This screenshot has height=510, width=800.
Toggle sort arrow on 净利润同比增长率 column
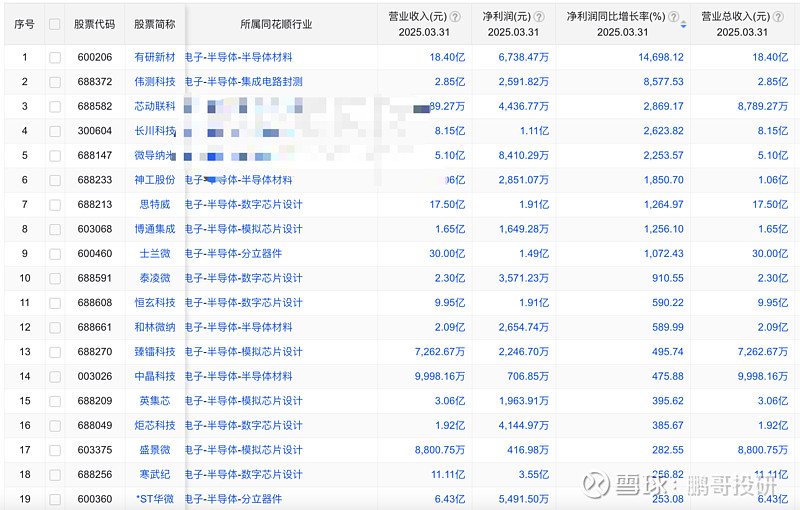[684, 24]
